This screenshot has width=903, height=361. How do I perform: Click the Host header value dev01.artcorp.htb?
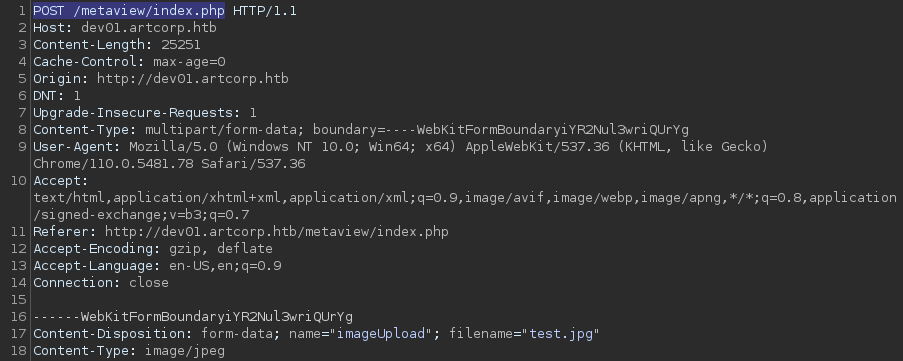click(149, 28)
